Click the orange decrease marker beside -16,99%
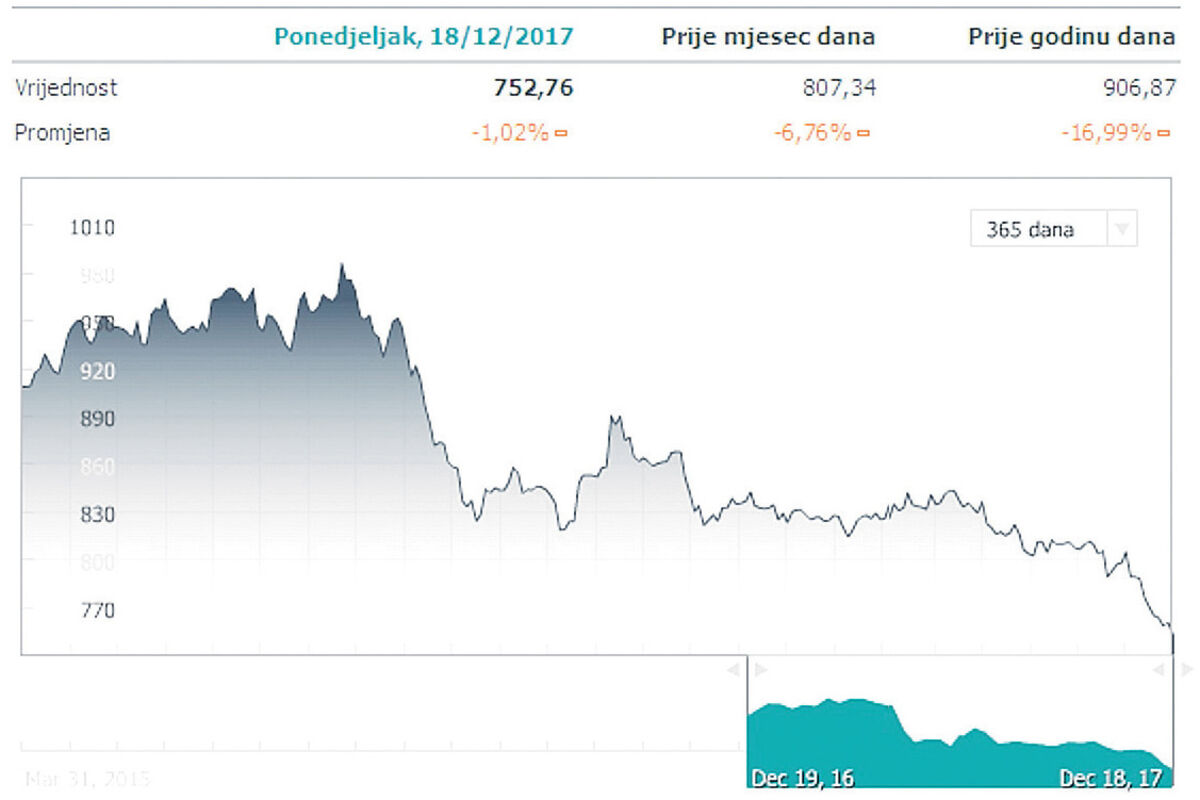This screenshot has height=800, width=1200. (1163, 133)
